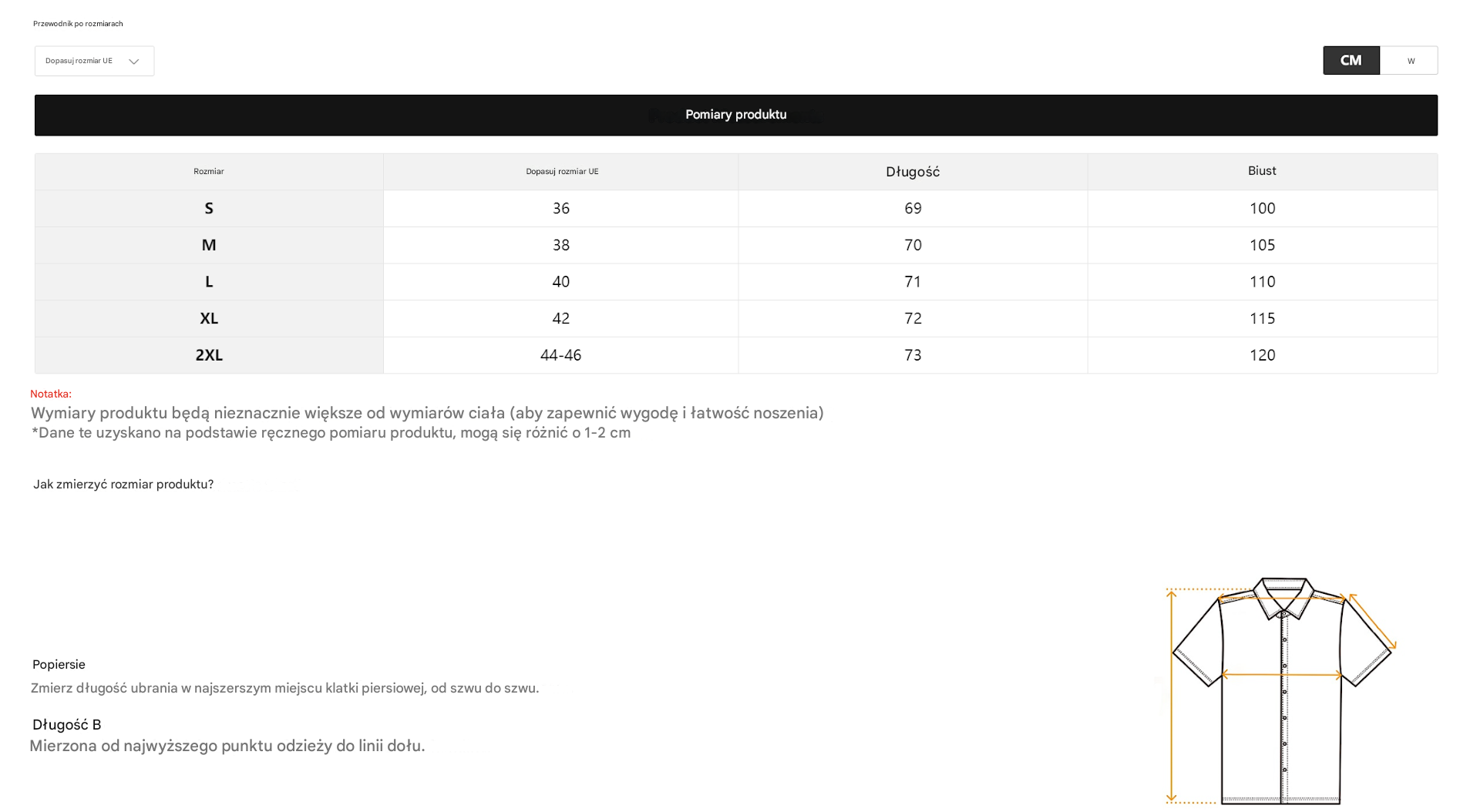Click the 44-46 EU size cell
The width and height of the screenshot is (1460, 812).
[x=560, y=355]
